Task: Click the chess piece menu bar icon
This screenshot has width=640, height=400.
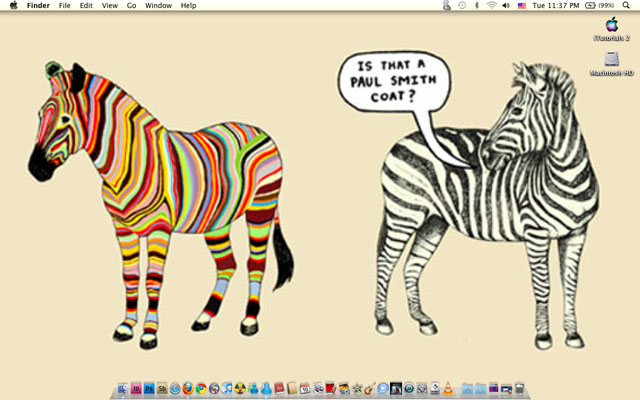Action: 447,5
